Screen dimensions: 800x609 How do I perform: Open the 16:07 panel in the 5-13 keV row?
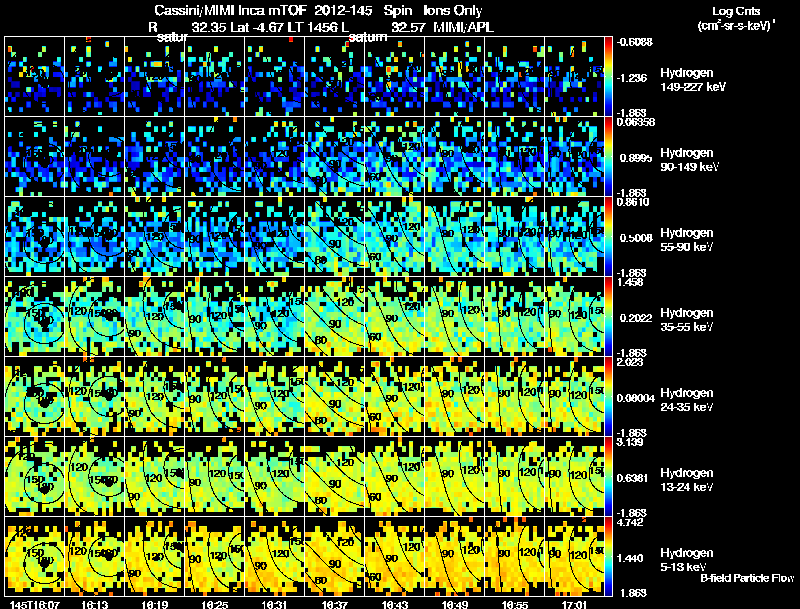pos(35,556)
